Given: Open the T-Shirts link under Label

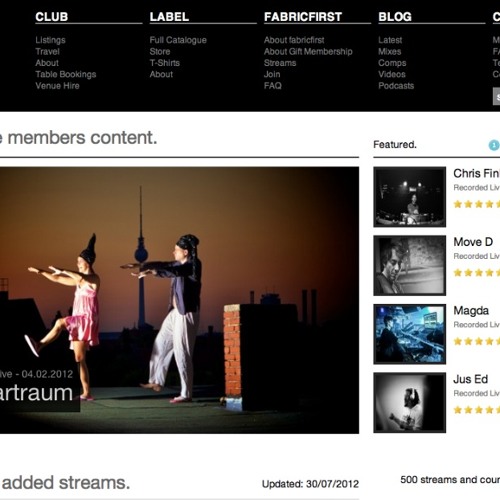Looking at the screenshot, I should pos(165,63).
